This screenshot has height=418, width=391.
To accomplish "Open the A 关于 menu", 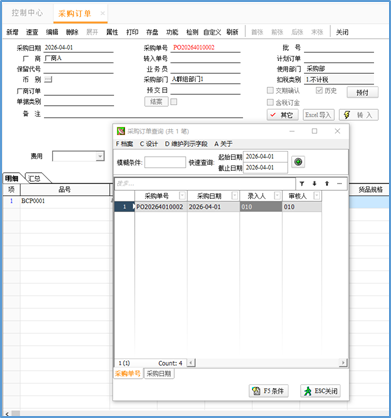I will [x=223, y=144].
